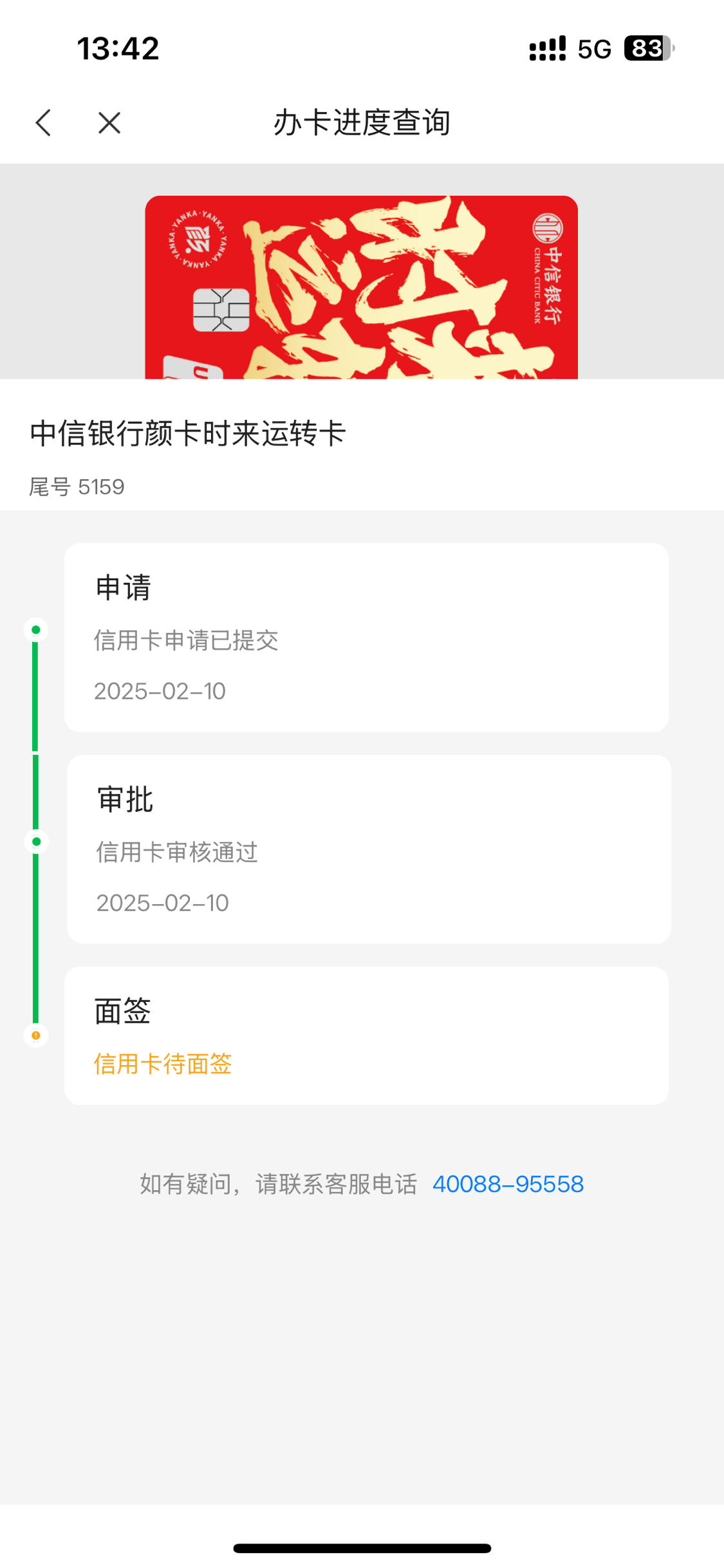Open the 申请 progress card
724x1568 pixels.
click(366, 638)
